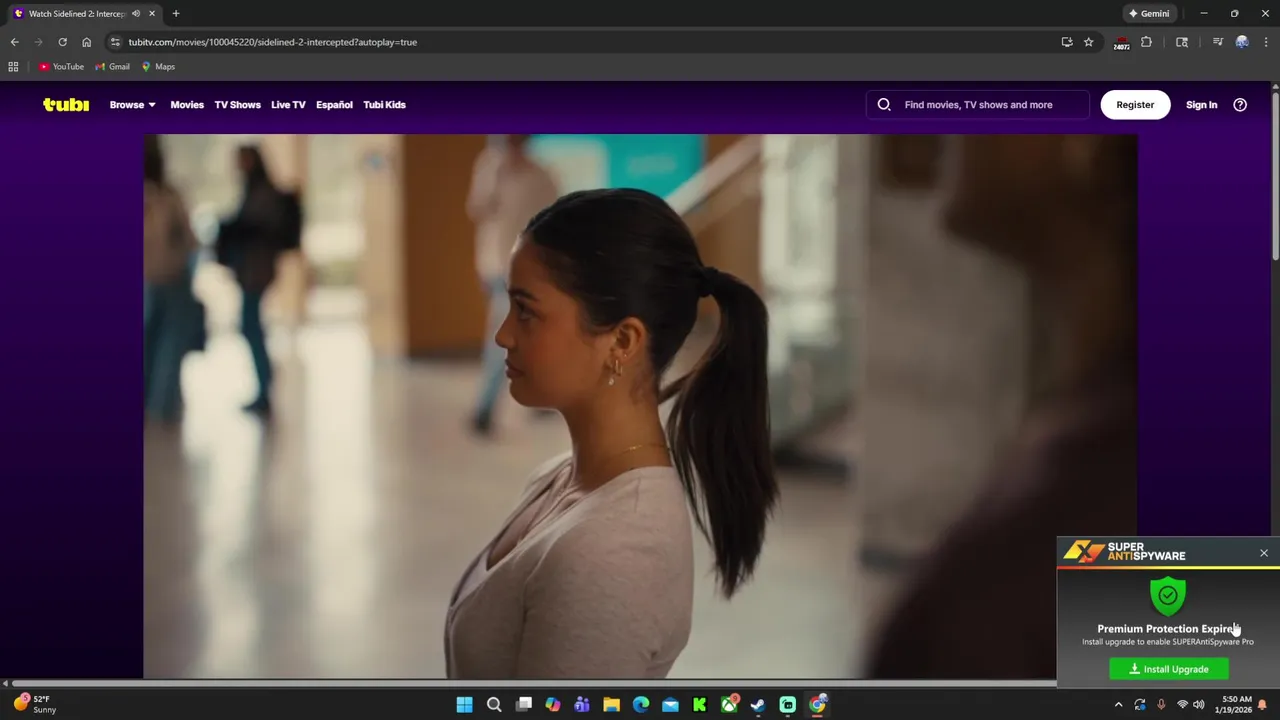Open Microsoft Edge on the taskbar

(x=641, y=705)
